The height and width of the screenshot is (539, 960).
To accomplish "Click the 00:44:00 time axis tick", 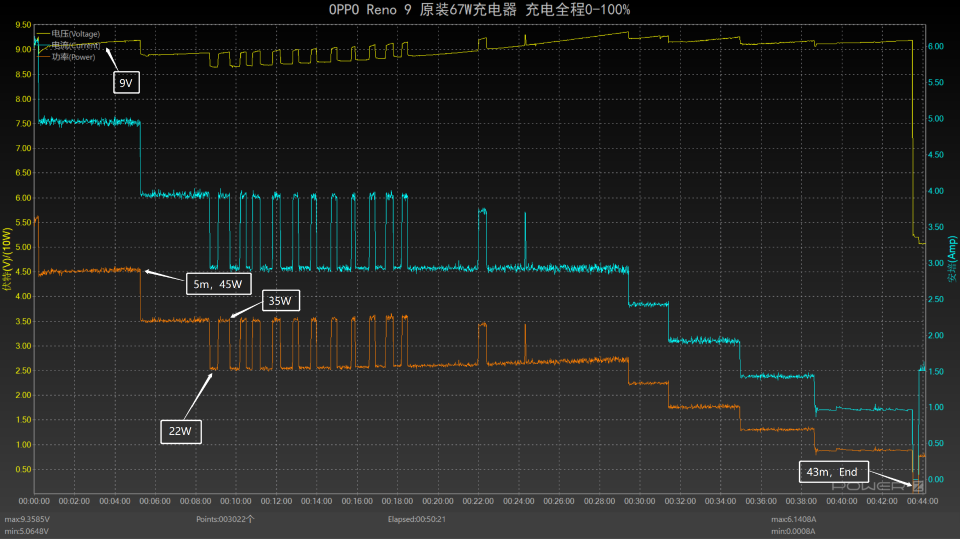I will [923, 501].
